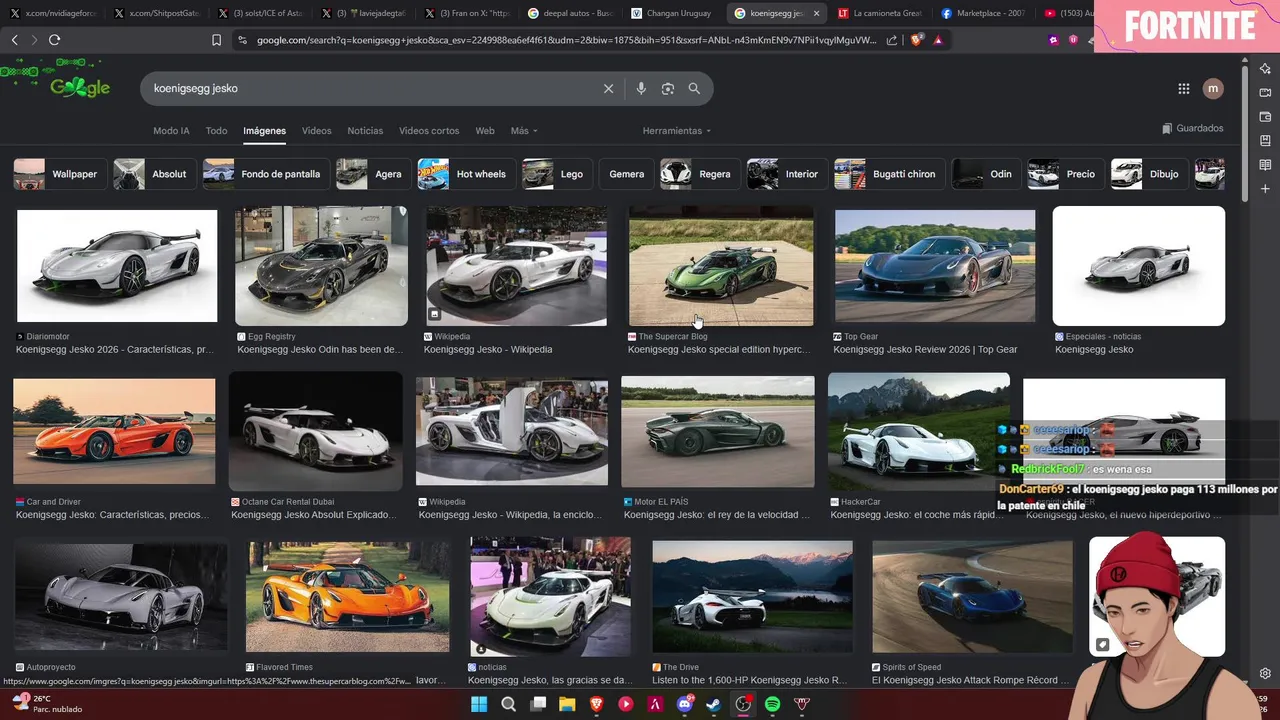
Task: Click in the 'koenigsegg jesko' search field
Action: click(x=370, y=89)
